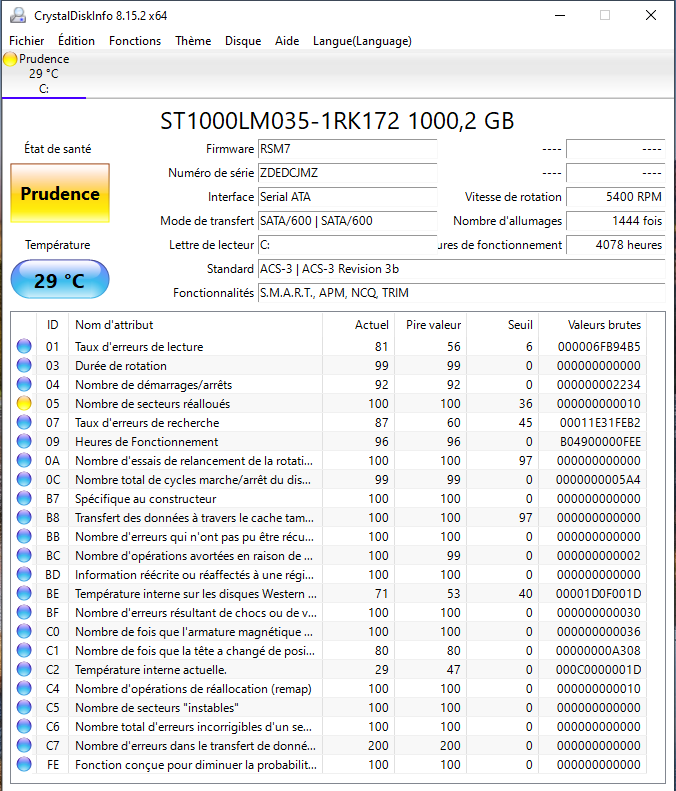Click the Firmware field showing RSM7

(347, 149)
